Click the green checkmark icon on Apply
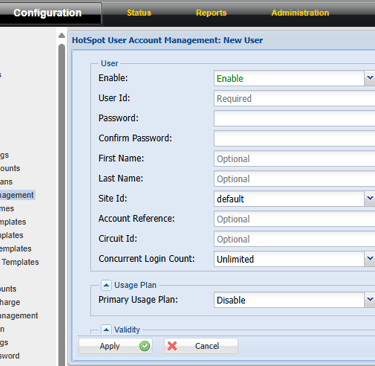Image resolution: width=375 pixels, height=366 pixels. [x=145, y=346]
